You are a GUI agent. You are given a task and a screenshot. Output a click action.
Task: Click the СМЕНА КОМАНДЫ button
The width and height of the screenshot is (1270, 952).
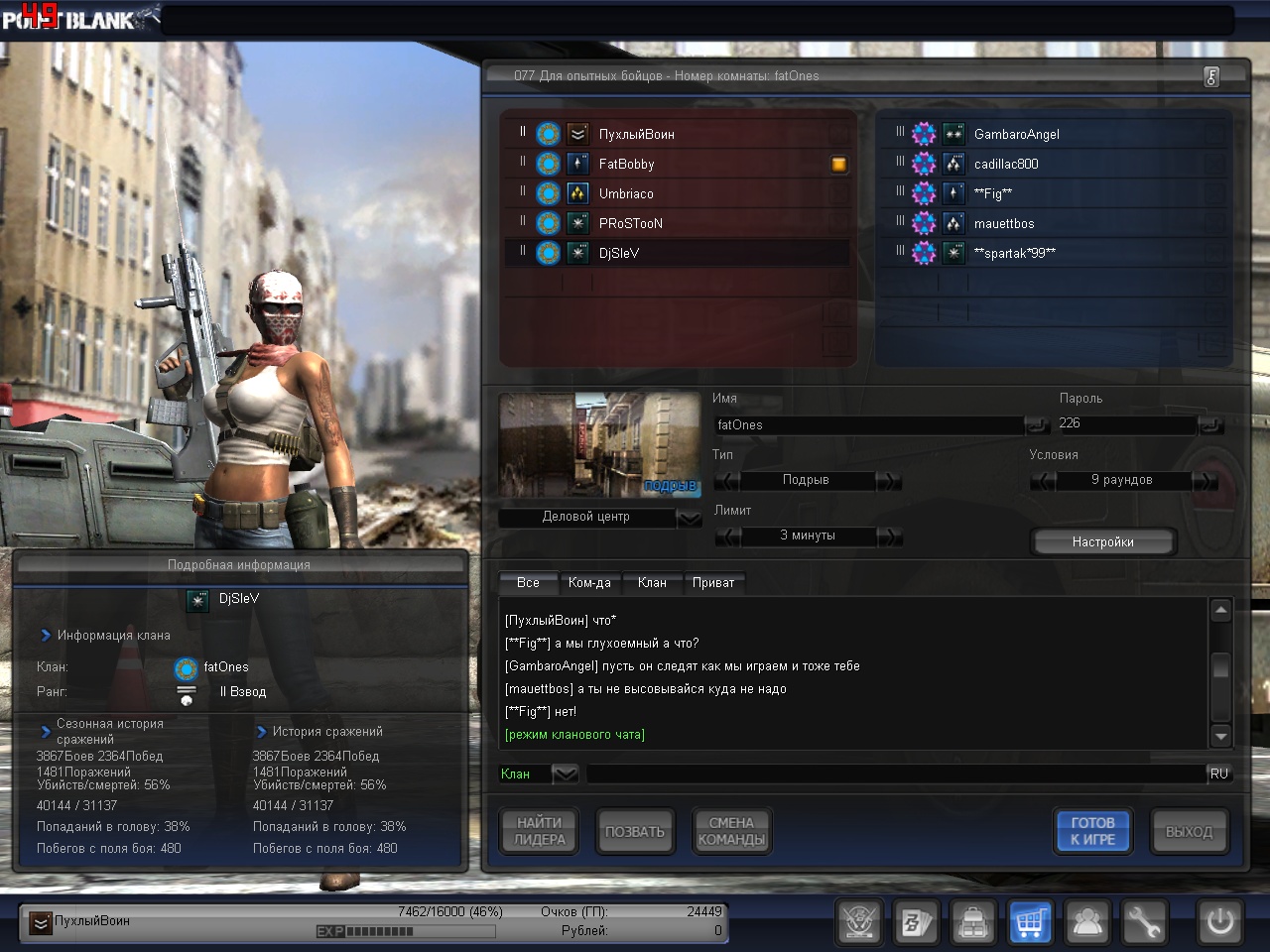[731, 831]
